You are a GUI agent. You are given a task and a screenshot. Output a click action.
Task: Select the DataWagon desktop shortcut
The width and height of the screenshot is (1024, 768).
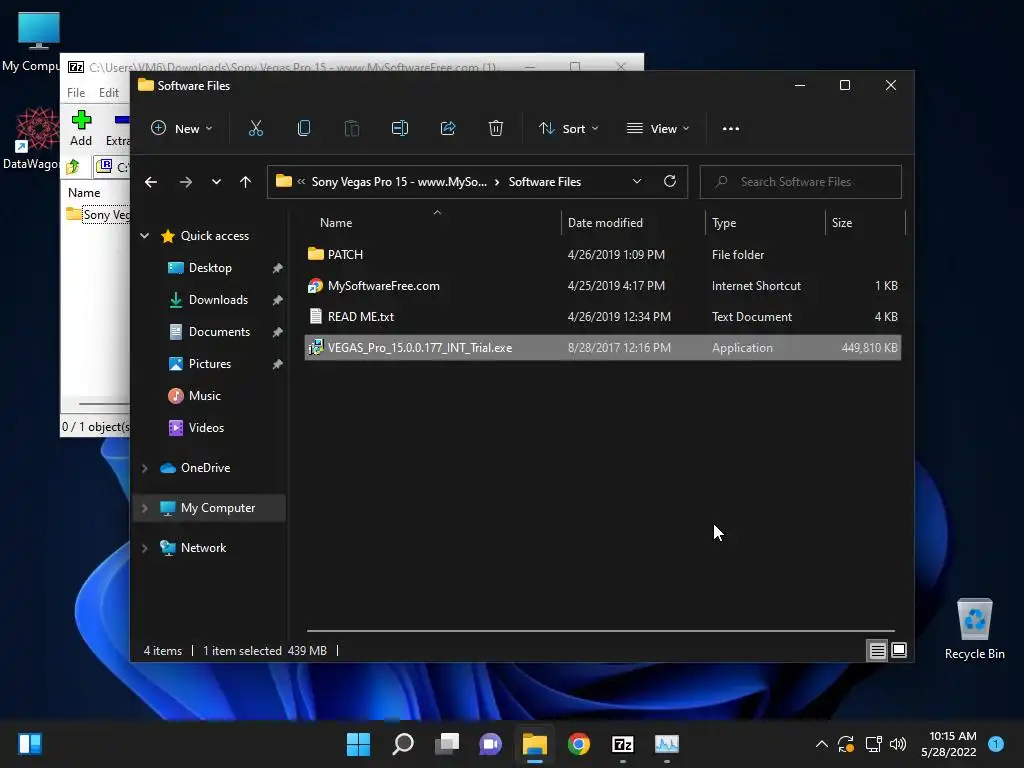coord(33,138)
